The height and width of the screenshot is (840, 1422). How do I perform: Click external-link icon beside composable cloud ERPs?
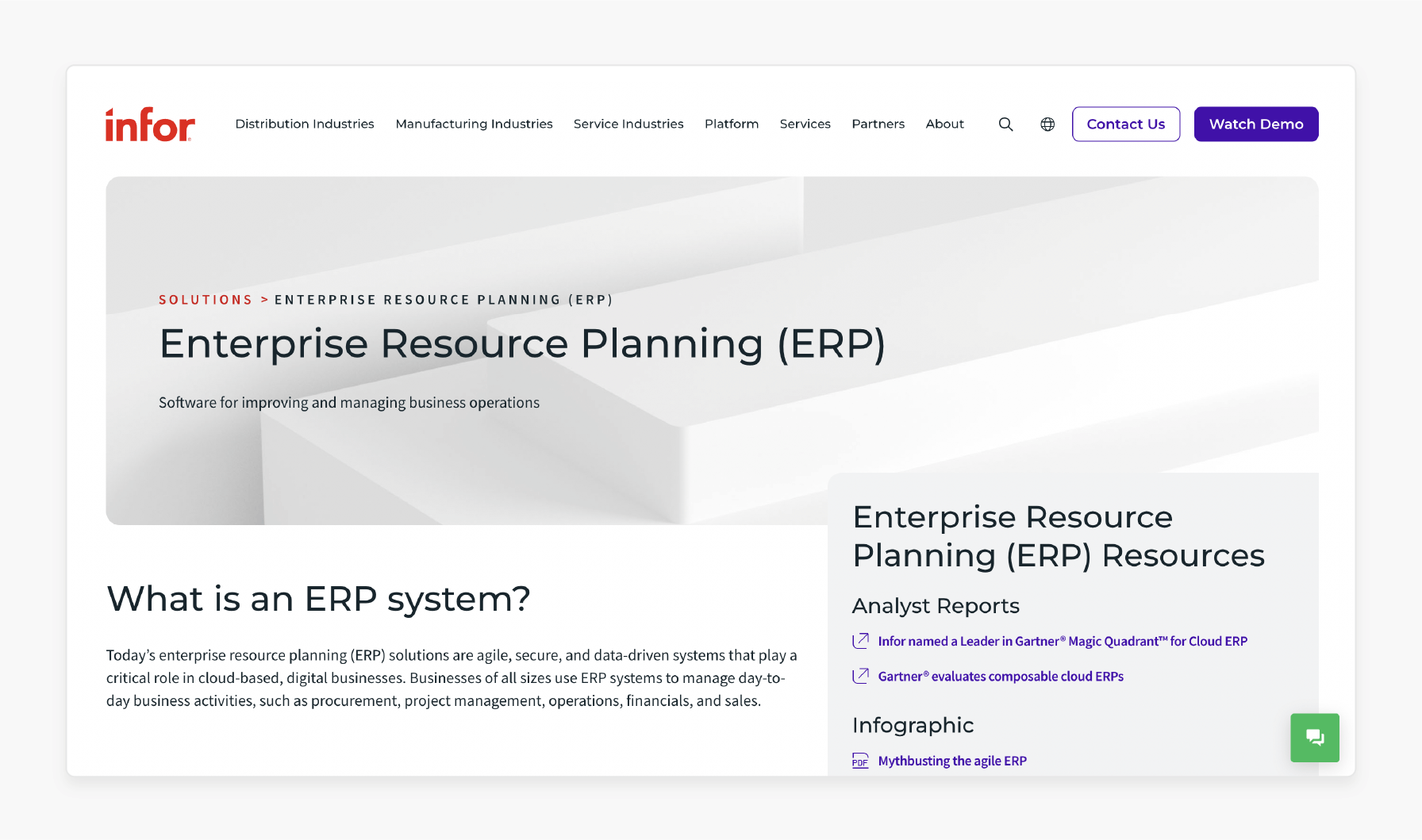860,676
